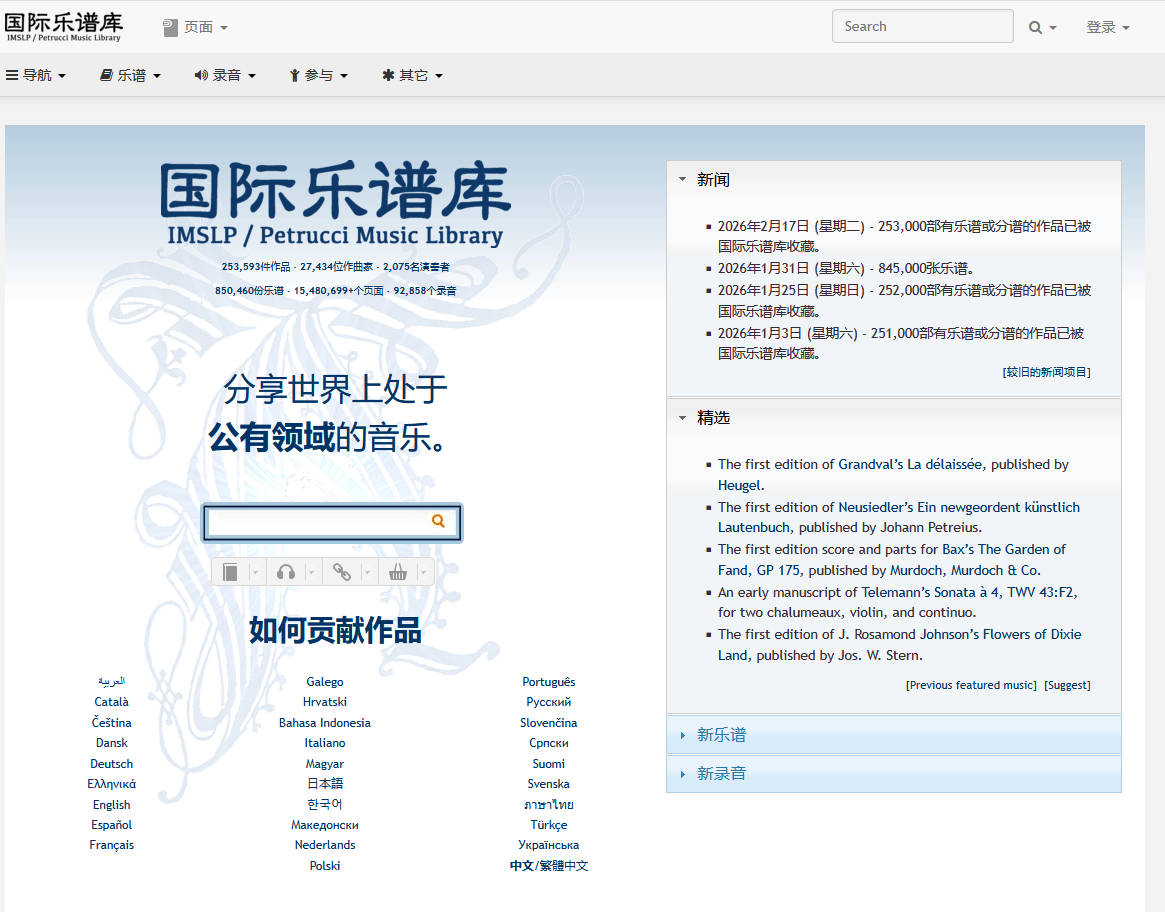Open the 参与 menu
This screenshot has height=912, width=1165.
point(318,74)
